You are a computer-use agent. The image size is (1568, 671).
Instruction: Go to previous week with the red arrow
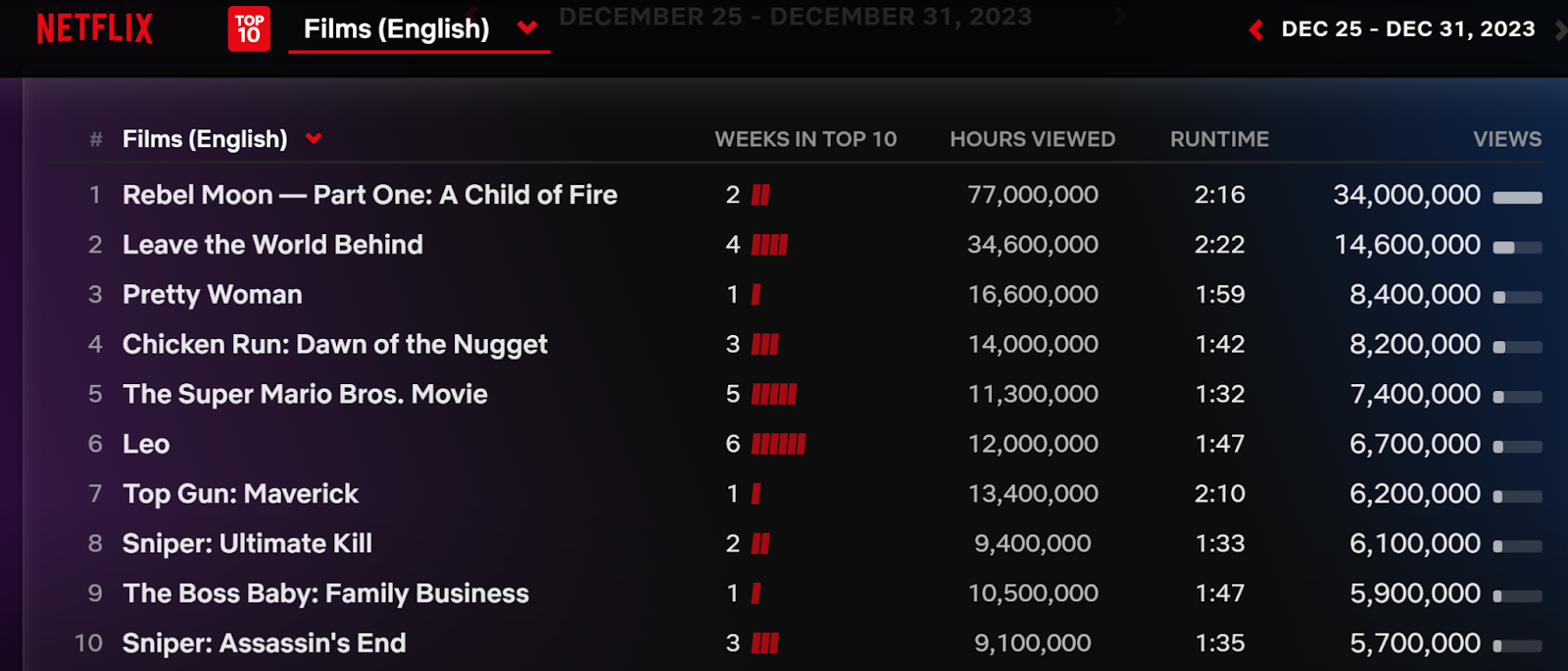(x=1256, y=30)
